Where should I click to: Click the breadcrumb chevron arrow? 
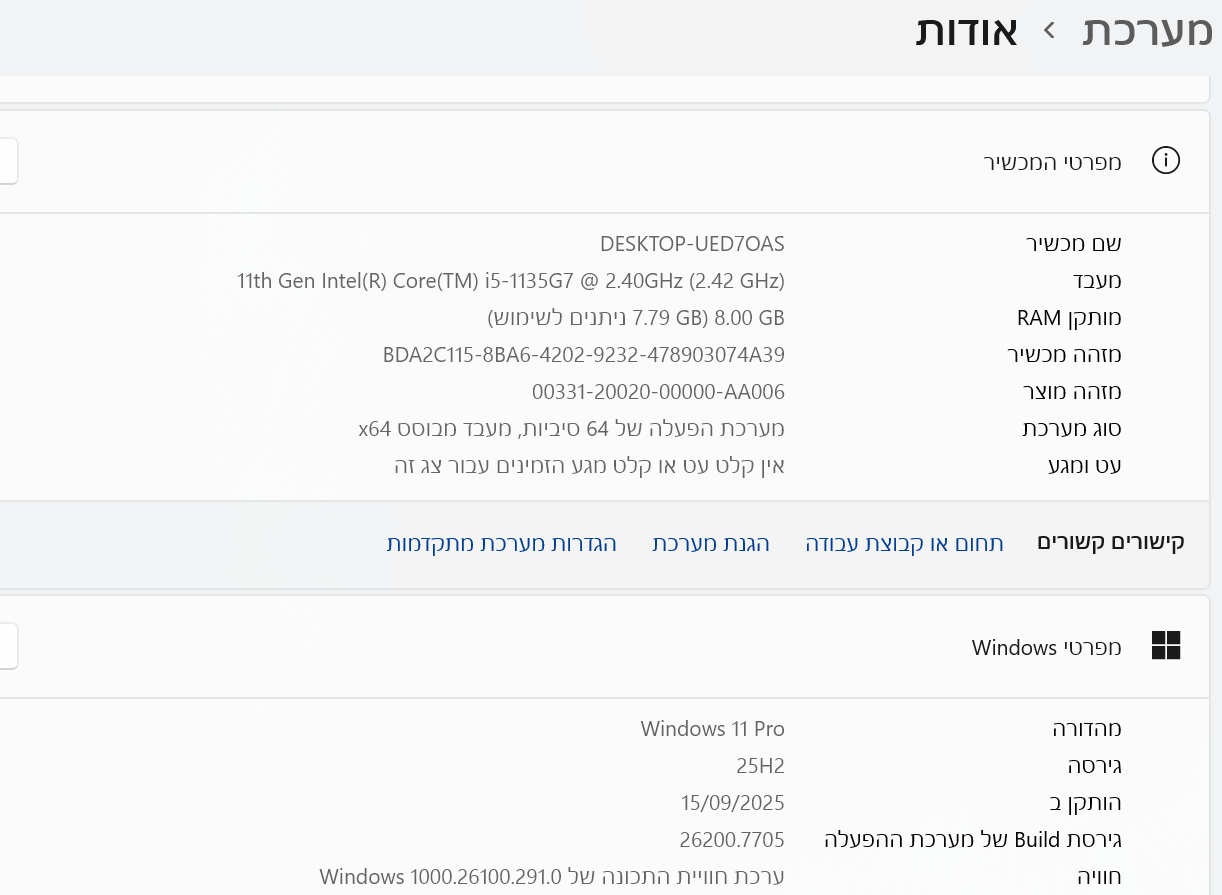point(1050,31)
